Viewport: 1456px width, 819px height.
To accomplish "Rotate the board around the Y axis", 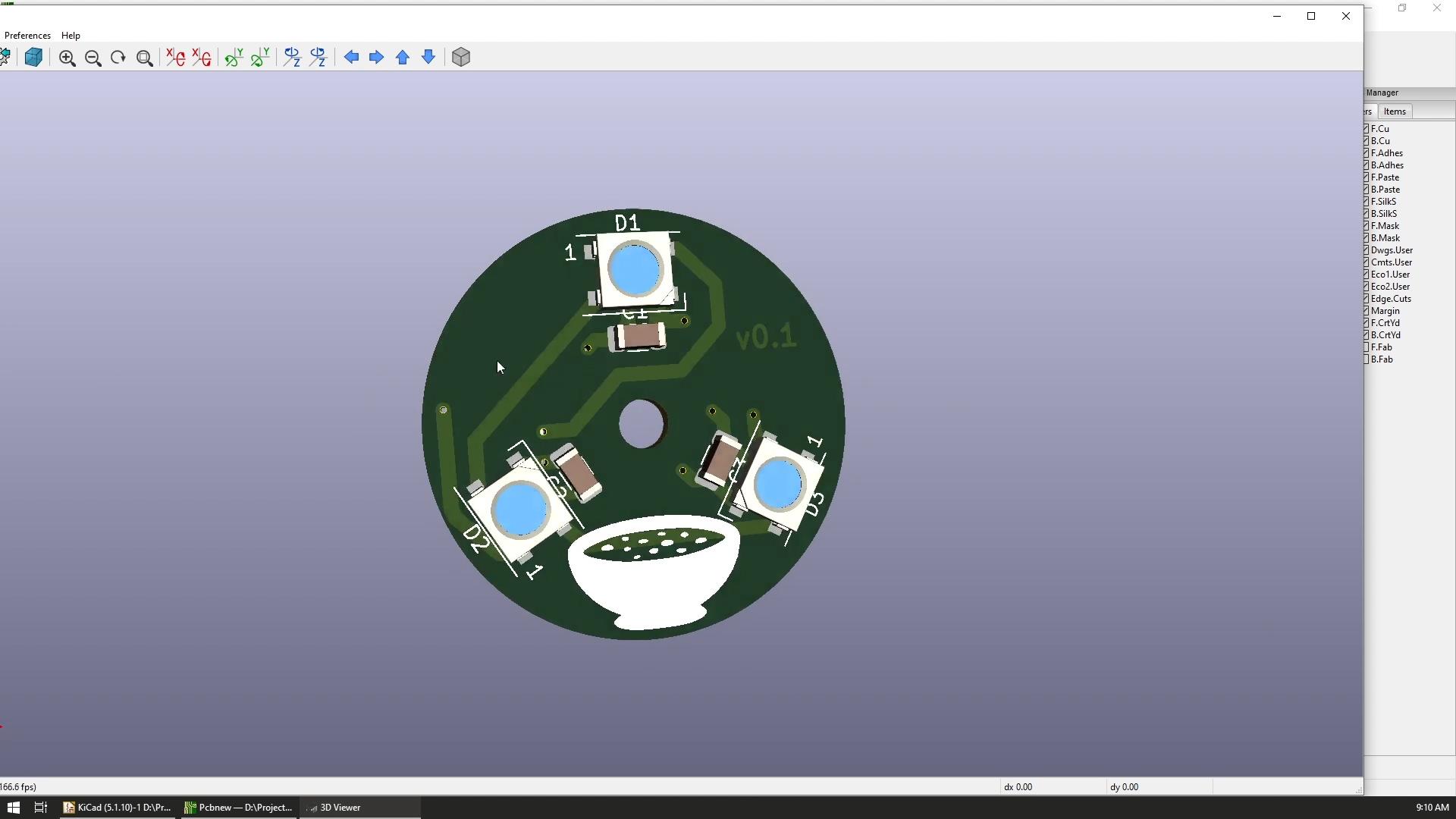I will point(234,58).
